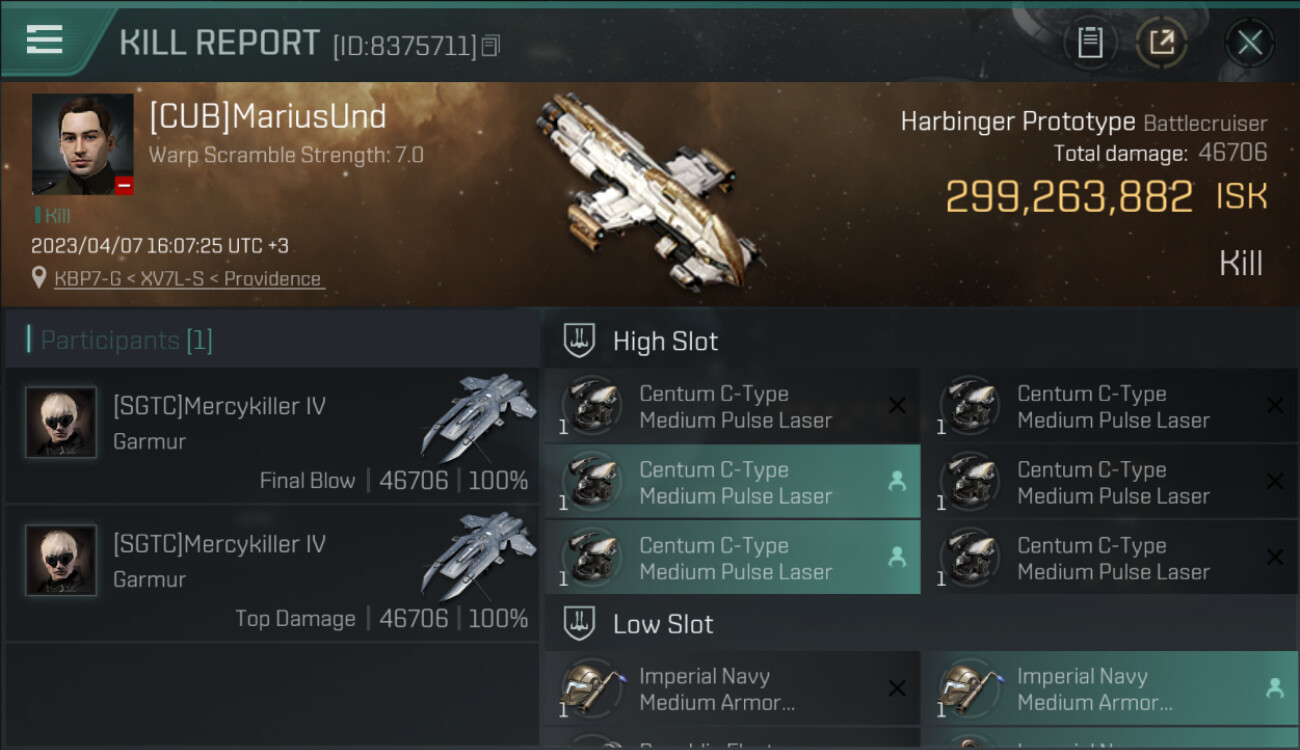The width and height of the screenshot is (1300, 750).
Task: Click the red minus standing icon
Action: click(x=124, y=185)
